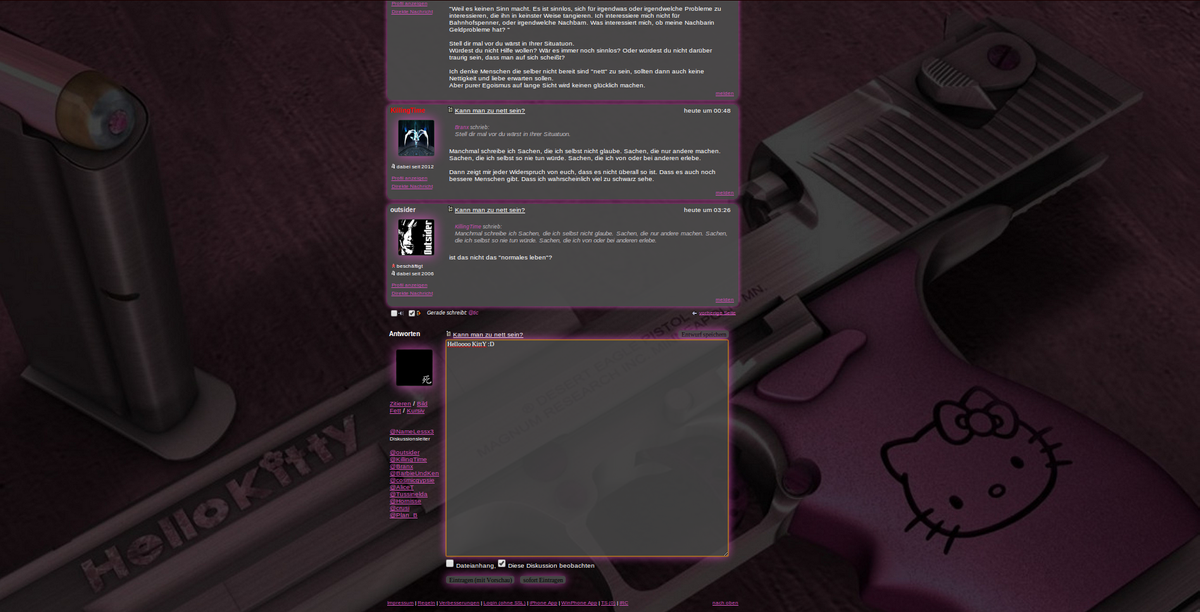Click the post icon in outsider's post header
This screenshot has height=612, width=1200.
(x=451, y=210)
